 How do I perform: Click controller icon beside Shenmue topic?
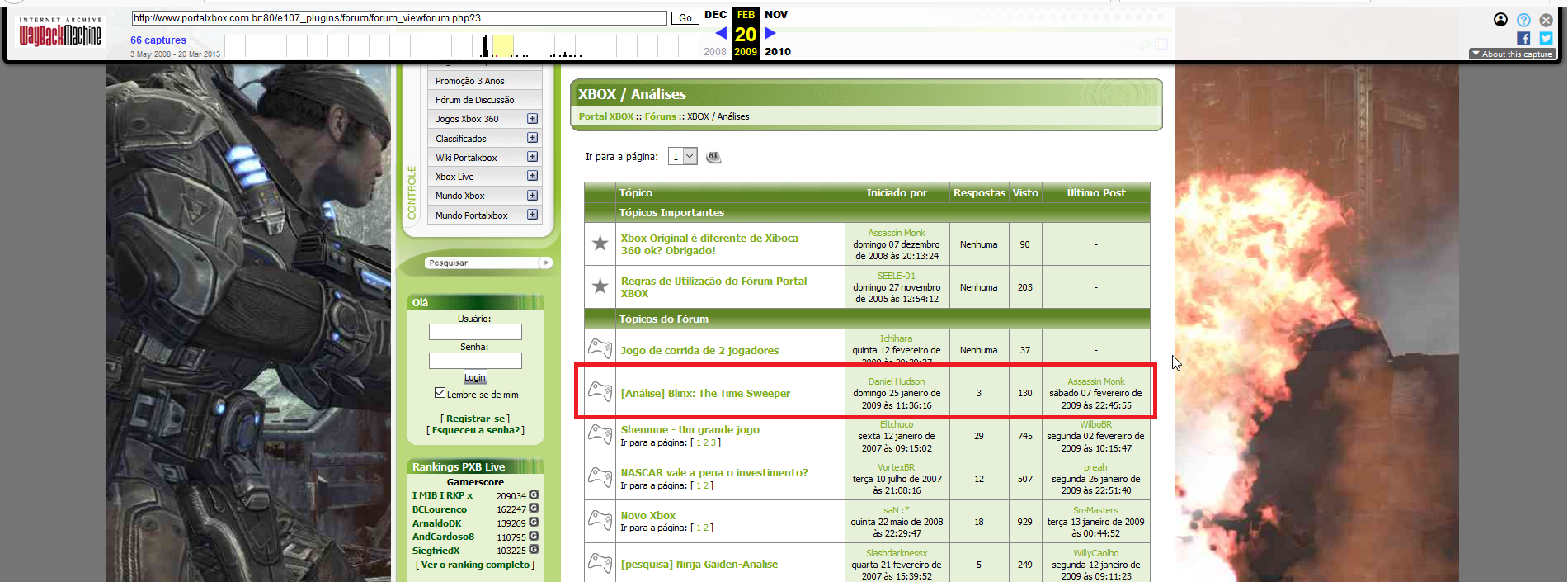(600, 435)
